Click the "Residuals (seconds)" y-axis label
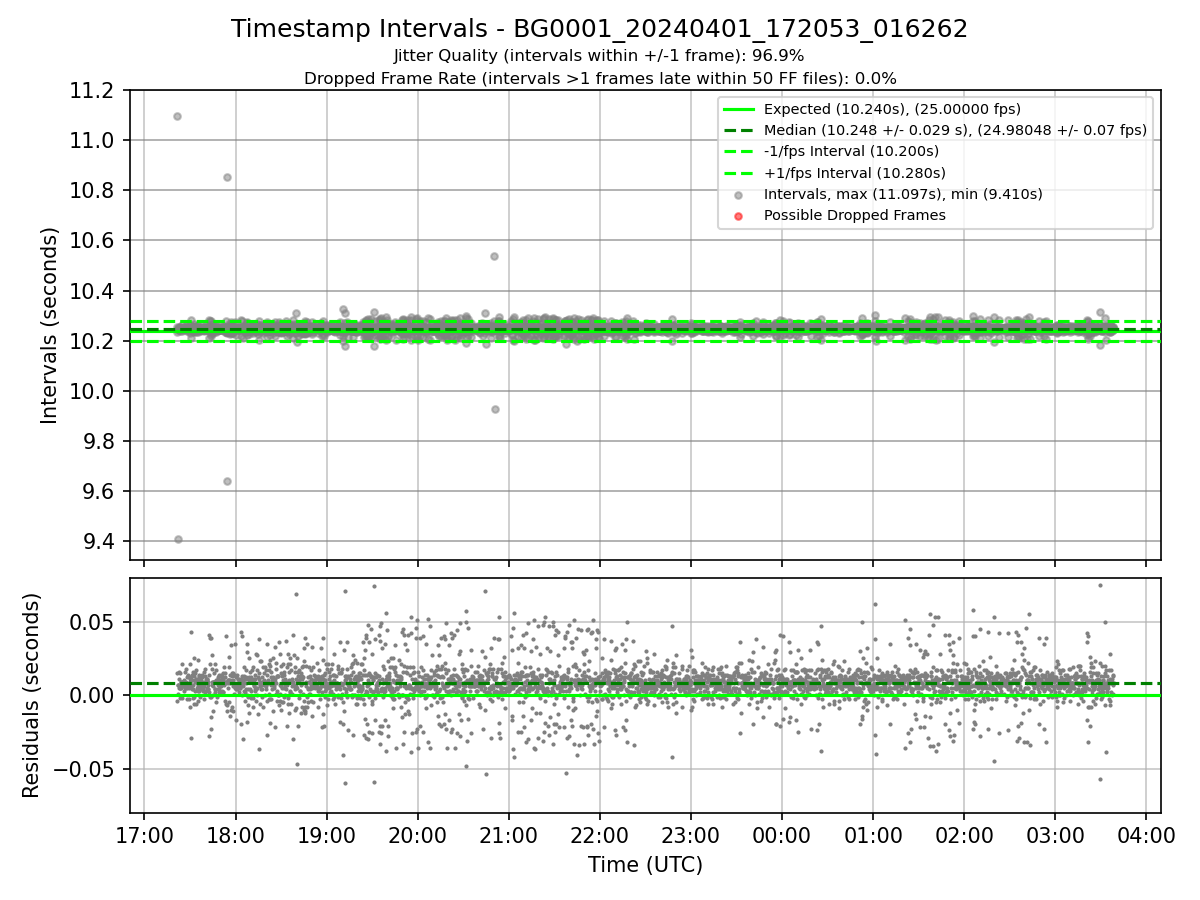1200x900 pixels. point(31,695)
